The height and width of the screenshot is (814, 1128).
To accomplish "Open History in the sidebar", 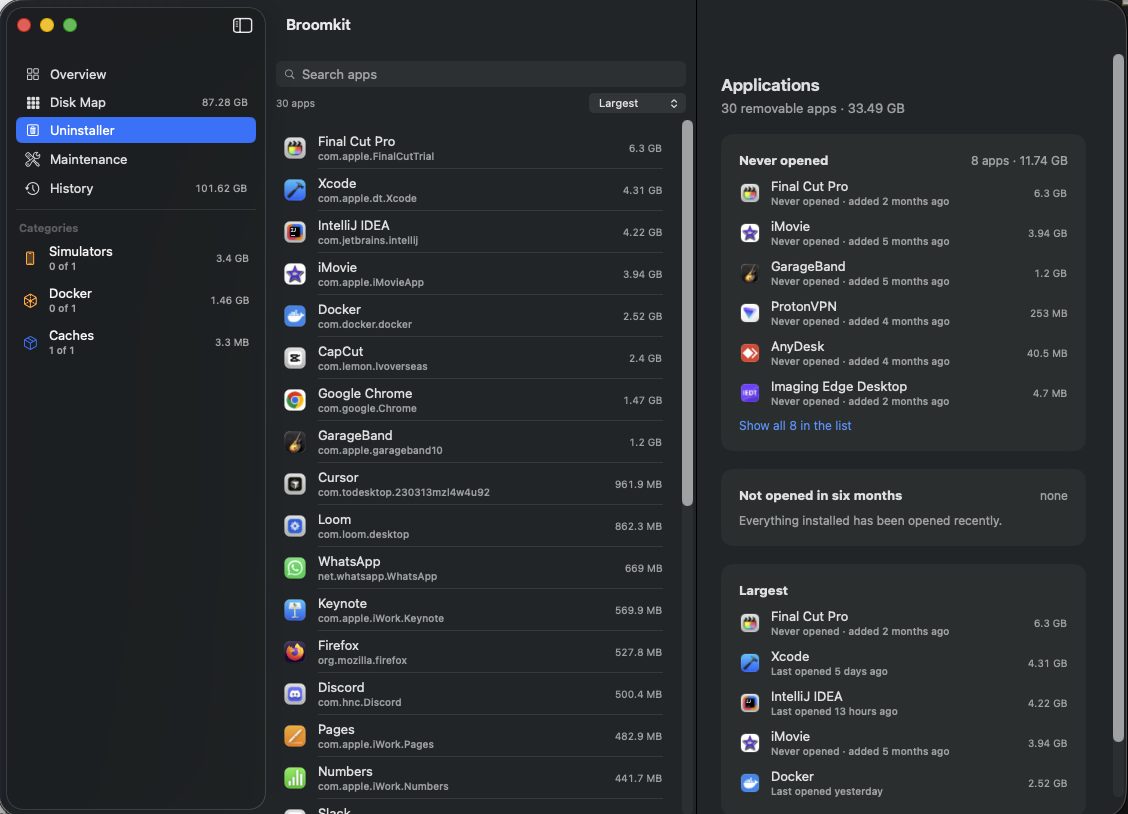I will (x=136, y=188).
